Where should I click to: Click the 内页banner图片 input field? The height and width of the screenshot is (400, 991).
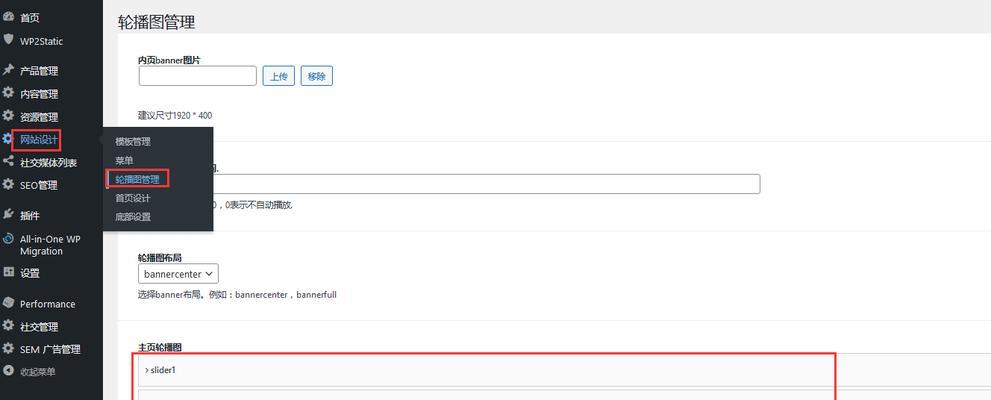pyautogui.click(x=197, y=76)
